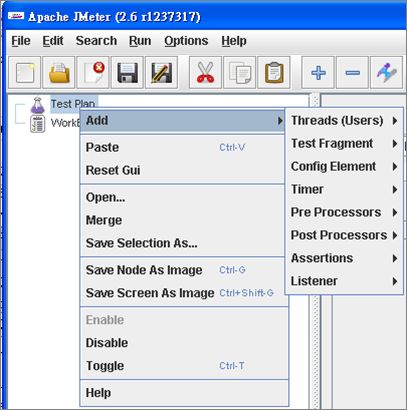Click the Expand All plus icon
The image size is (407, 410).
pos(318,72)
